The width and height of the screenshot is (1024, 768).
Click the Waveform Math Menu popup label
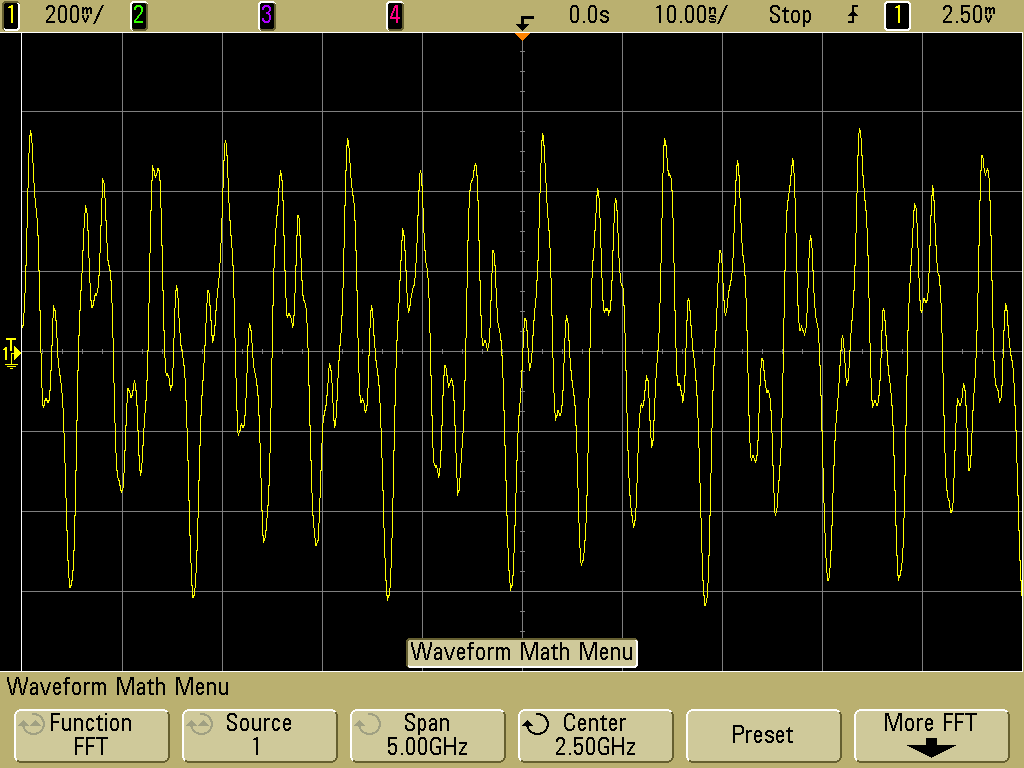(x=522, y=652)
